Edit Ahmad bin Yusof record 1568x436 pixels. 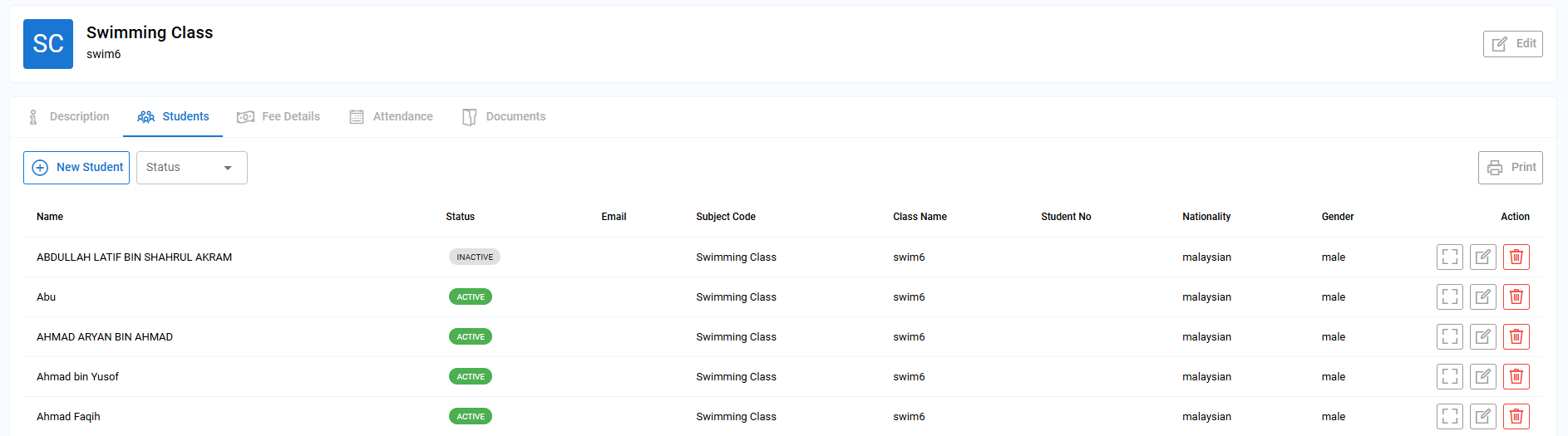point(1482,376)
